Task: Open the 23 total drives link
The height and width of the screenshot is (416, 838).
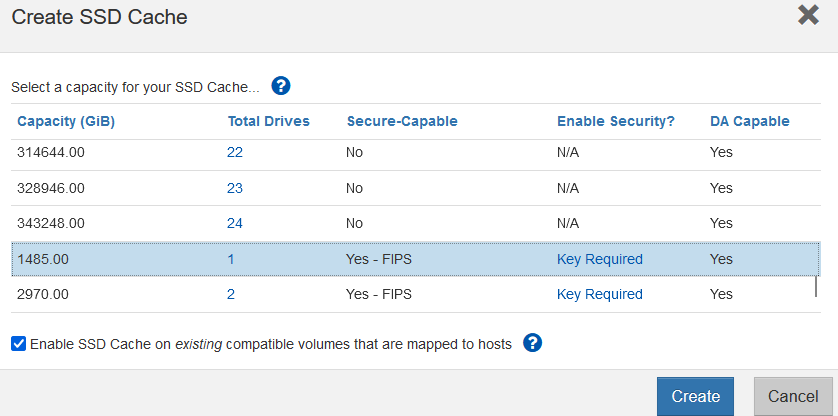Action: coord(235,188)
